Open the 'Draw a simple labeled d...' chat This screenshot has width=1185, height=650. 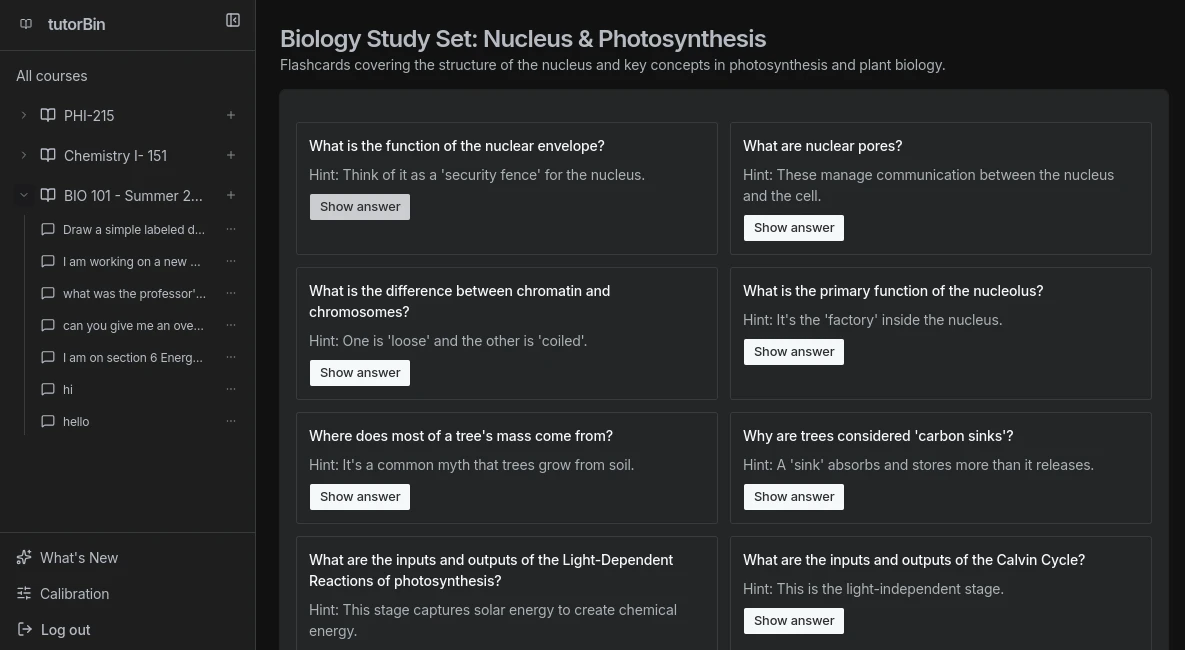[134, 230]
